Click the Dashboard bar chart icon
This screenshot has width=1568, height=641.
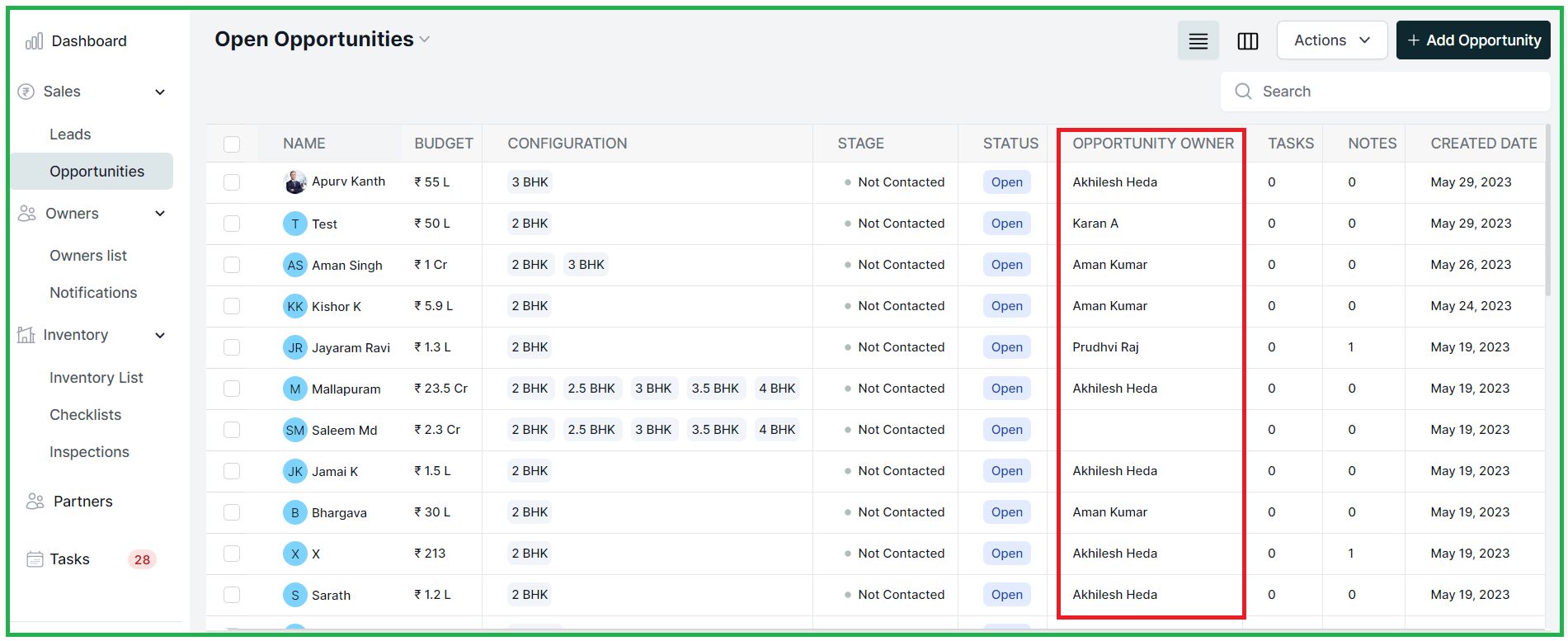tap(34, 41)
